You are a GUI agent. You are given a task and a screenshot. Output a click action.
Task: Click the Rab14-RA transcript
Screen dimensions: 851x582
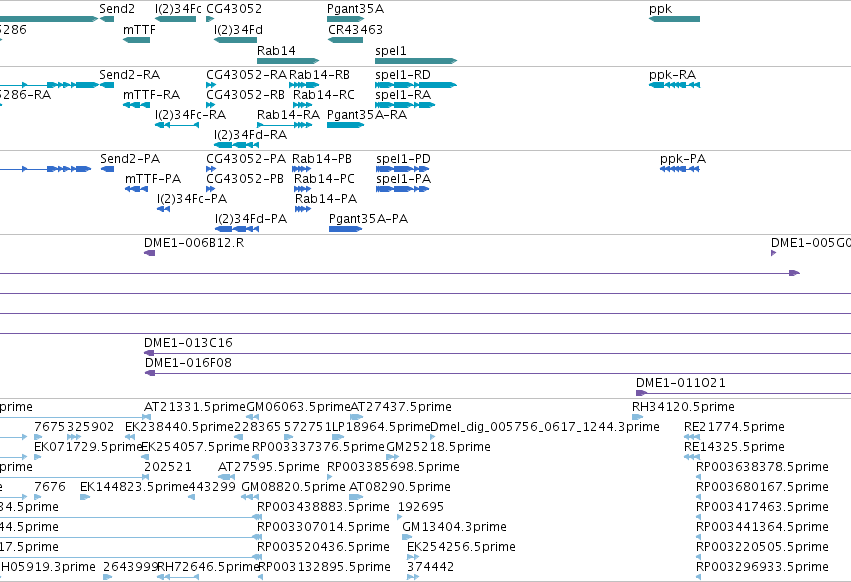pyautogui.click(x=284, y=125)
